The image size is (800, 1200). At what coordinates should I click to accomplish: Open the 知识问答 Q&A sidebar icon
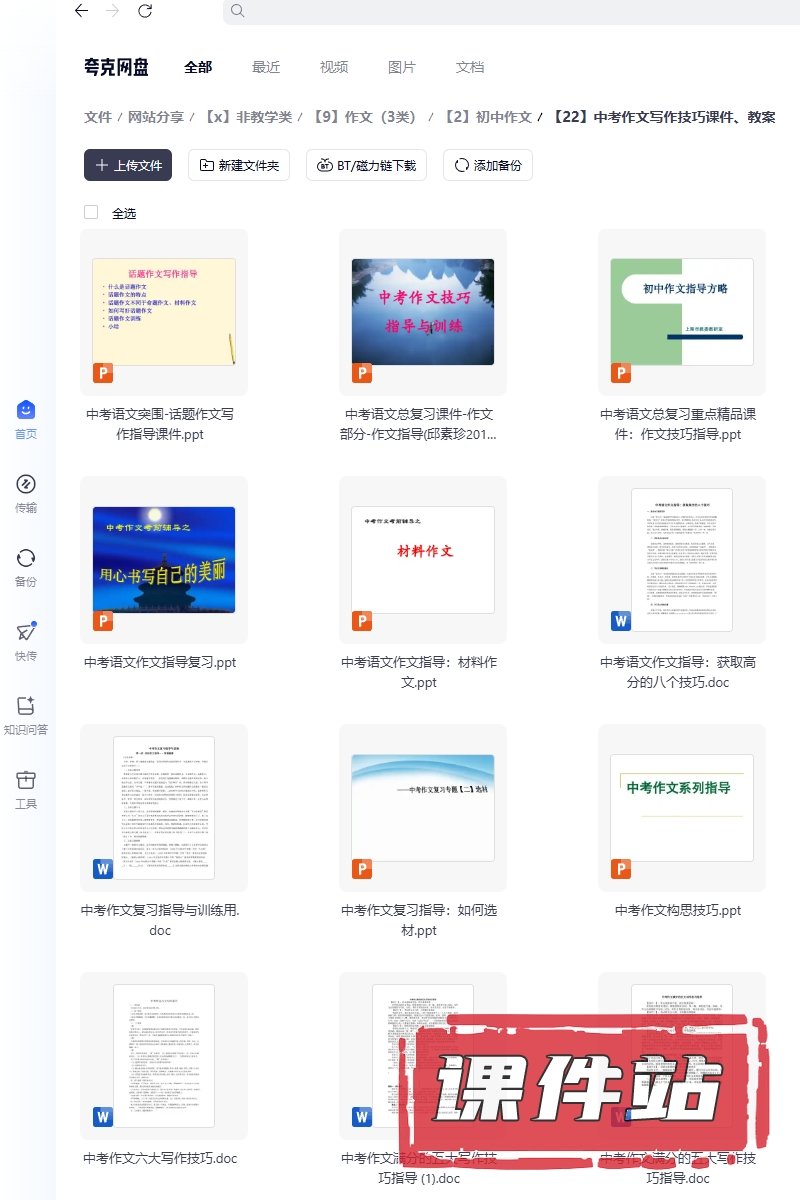[26, 706]
